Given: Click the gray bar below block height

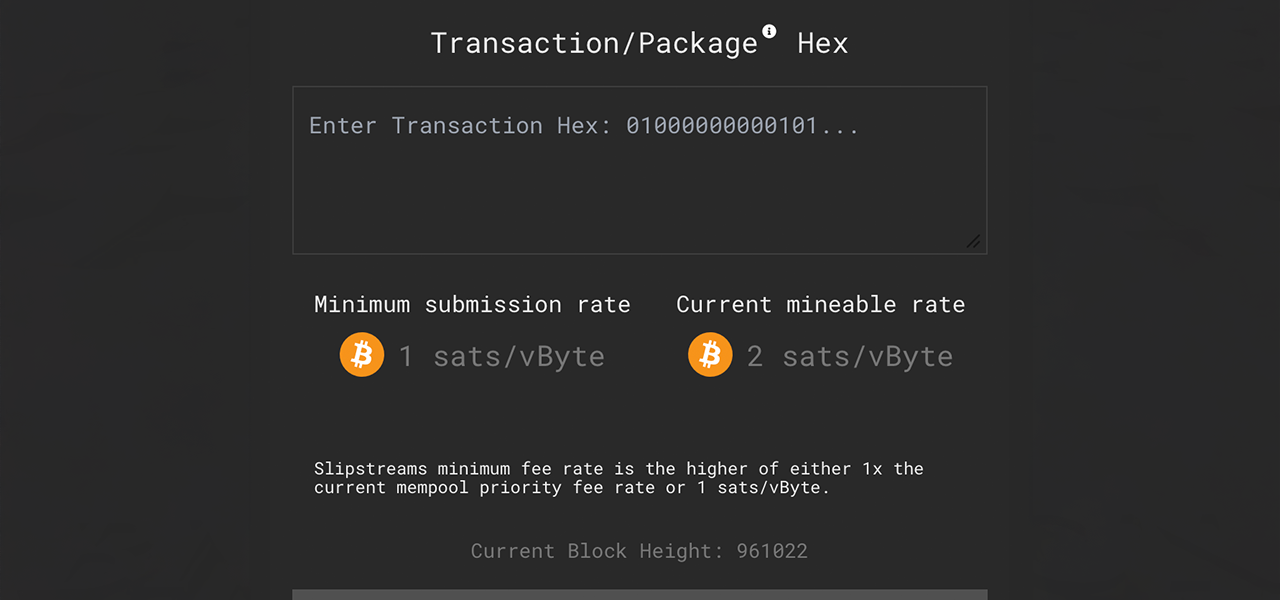Looking at the screenshot, I should [640, 595].
